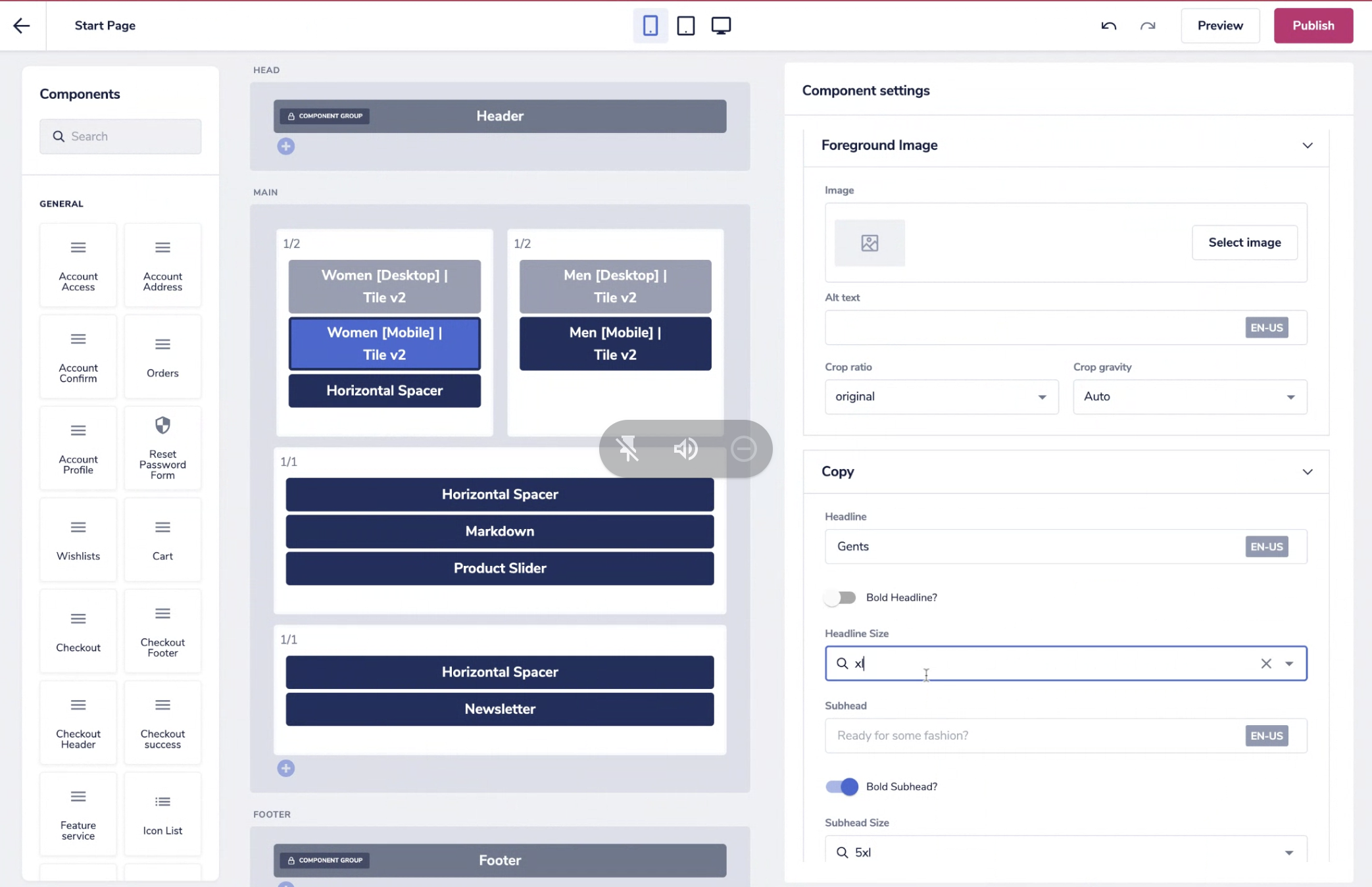Pick the Checkout success component
This screenshot has width=1372, height=887.
click(x=162, y=722)
